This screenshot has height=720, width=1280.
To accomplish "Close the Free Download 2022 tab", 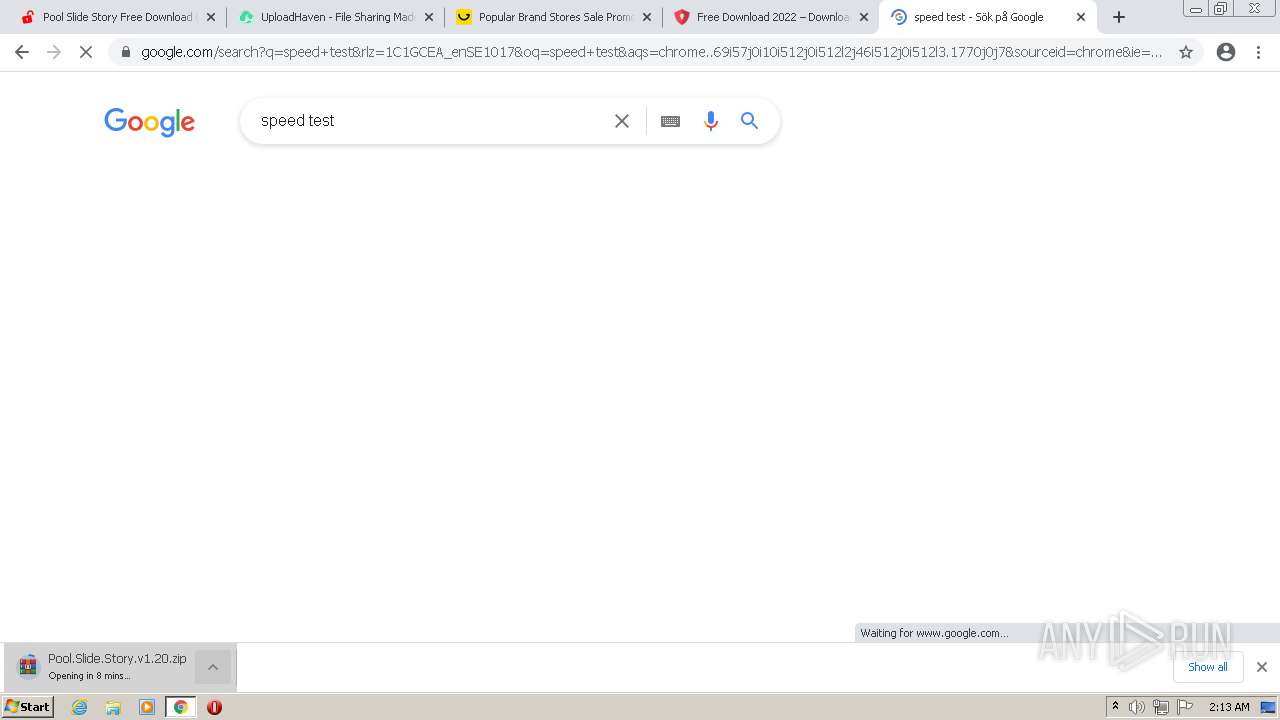I will (x=864, y=17).
